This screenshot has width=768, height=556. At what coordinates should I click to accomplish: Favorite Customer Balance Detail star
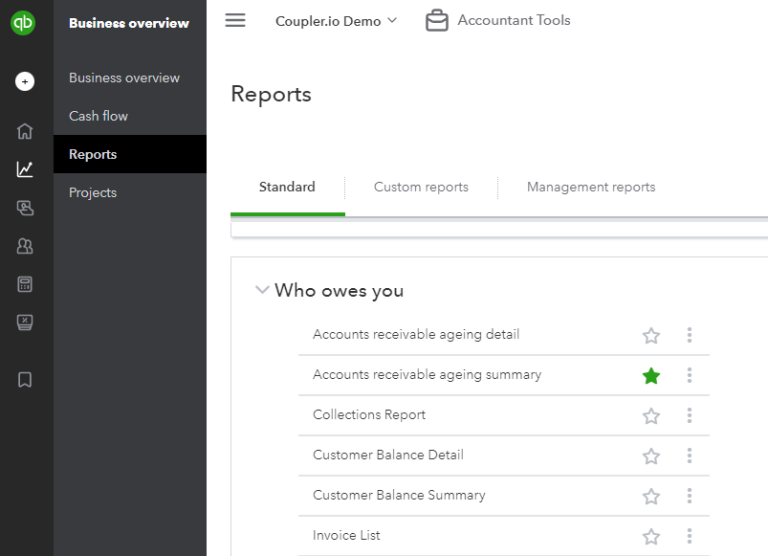coord(651,456)
